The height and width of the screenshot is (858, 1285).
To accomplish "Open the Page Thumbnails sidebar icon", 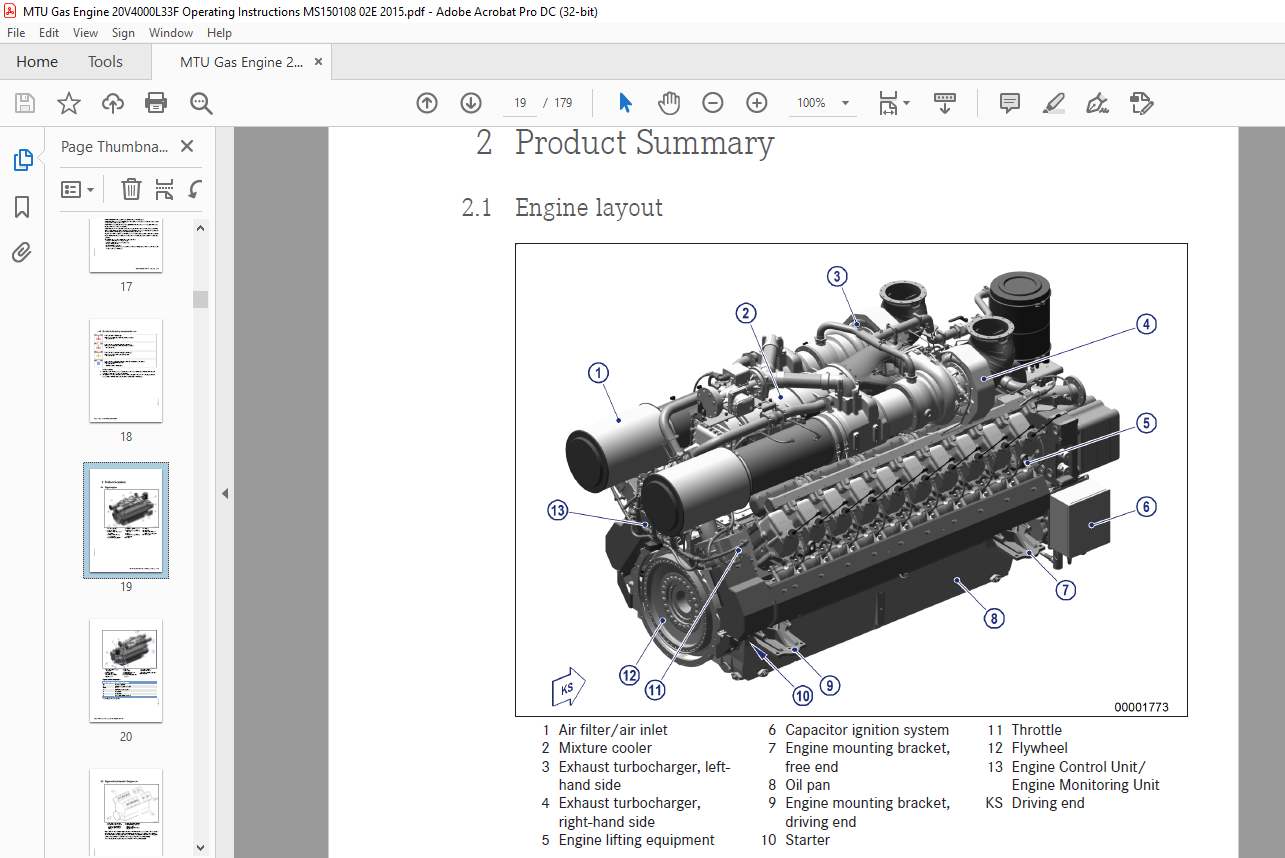I will (x=22, y=160).
